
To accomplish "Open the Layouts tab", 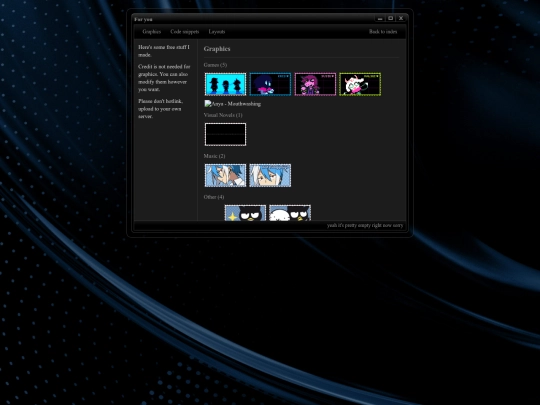I will point(217,32).
